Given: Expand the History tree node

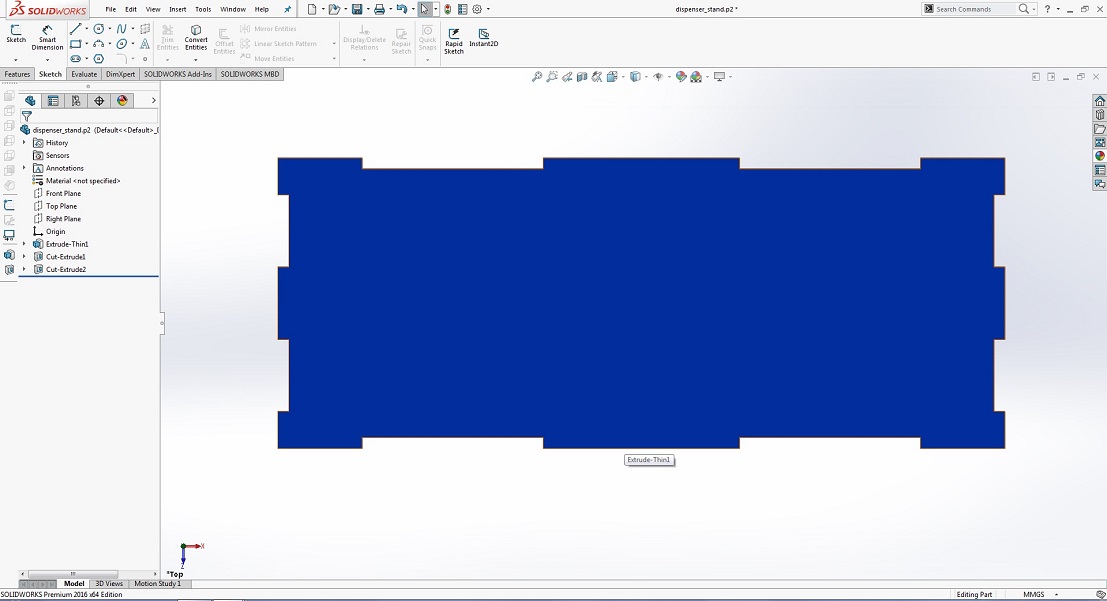Looking at the screenshot, I should pyautogui.click(x=24, y=143).
